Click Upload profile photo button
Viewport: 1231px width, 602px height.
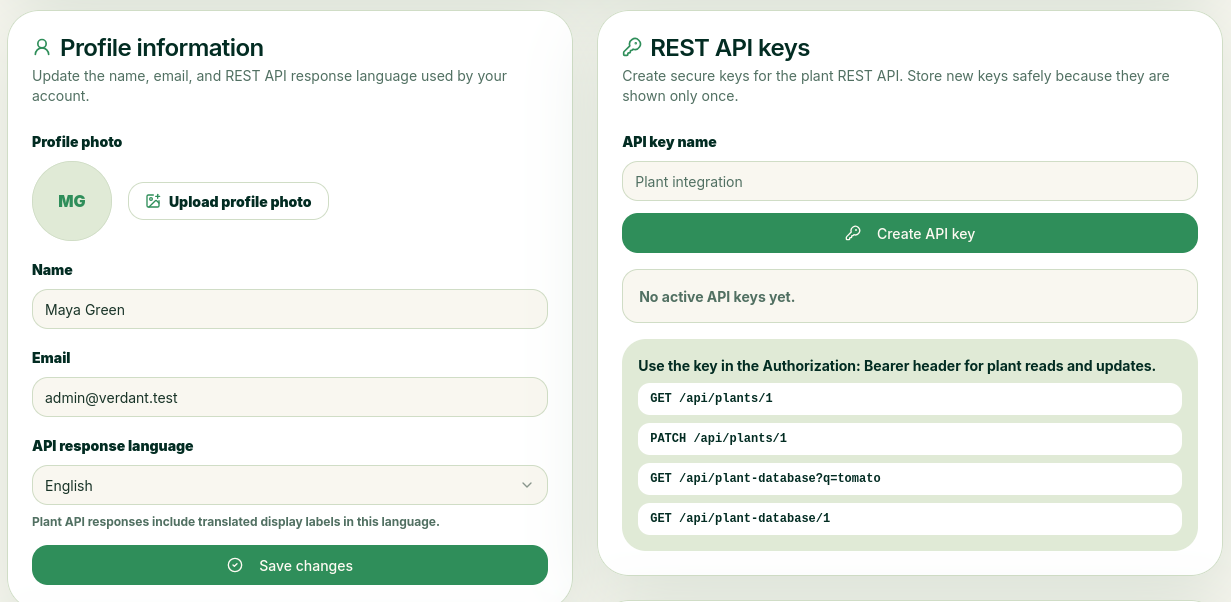click(x=228, y=201)
